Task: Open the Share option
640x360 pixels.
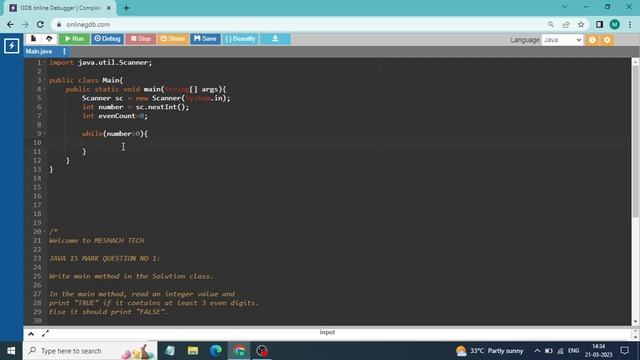Action: (x=173, y=39)
